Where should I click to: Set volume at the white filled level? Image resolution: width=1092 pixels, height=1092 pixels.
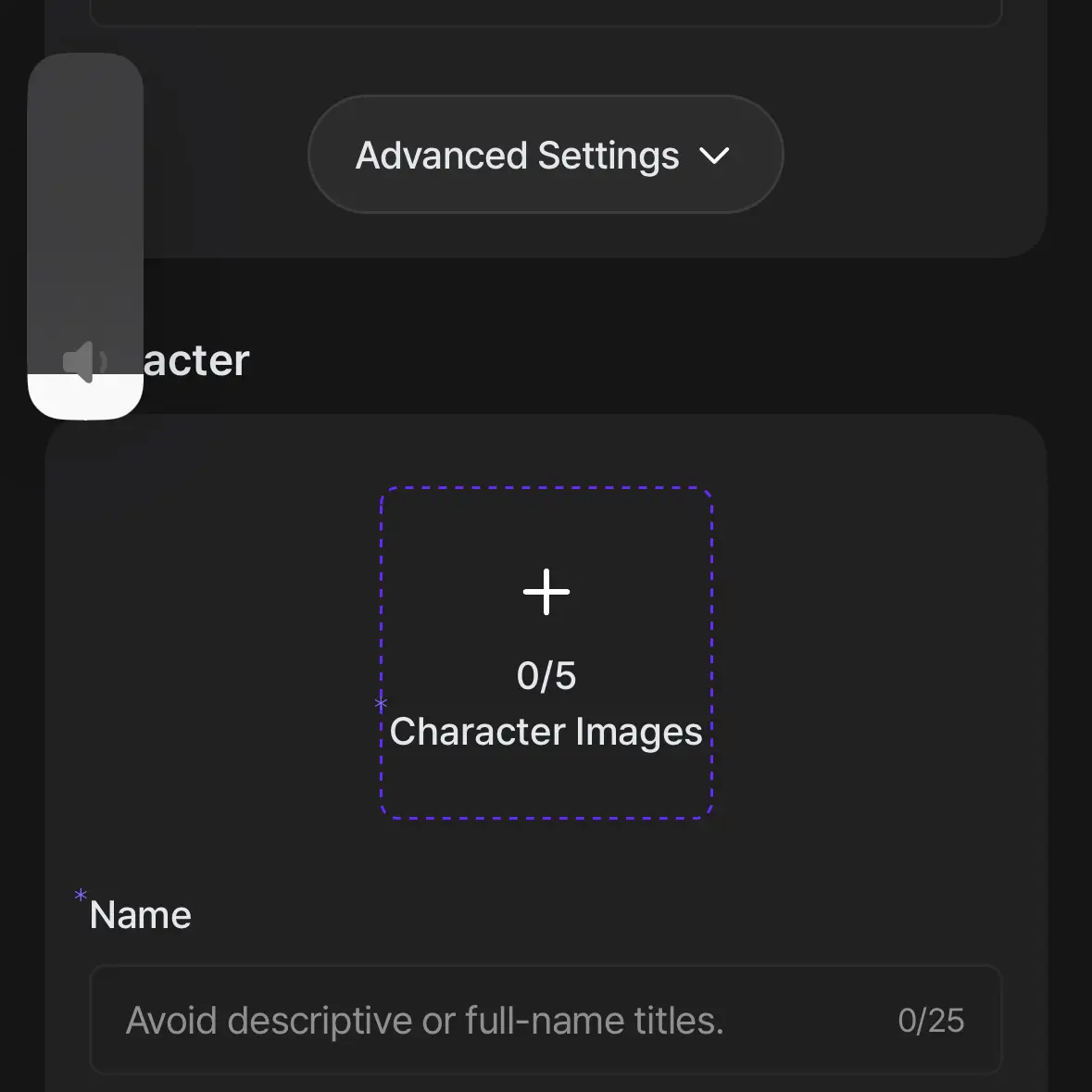[x=85, y=397]
